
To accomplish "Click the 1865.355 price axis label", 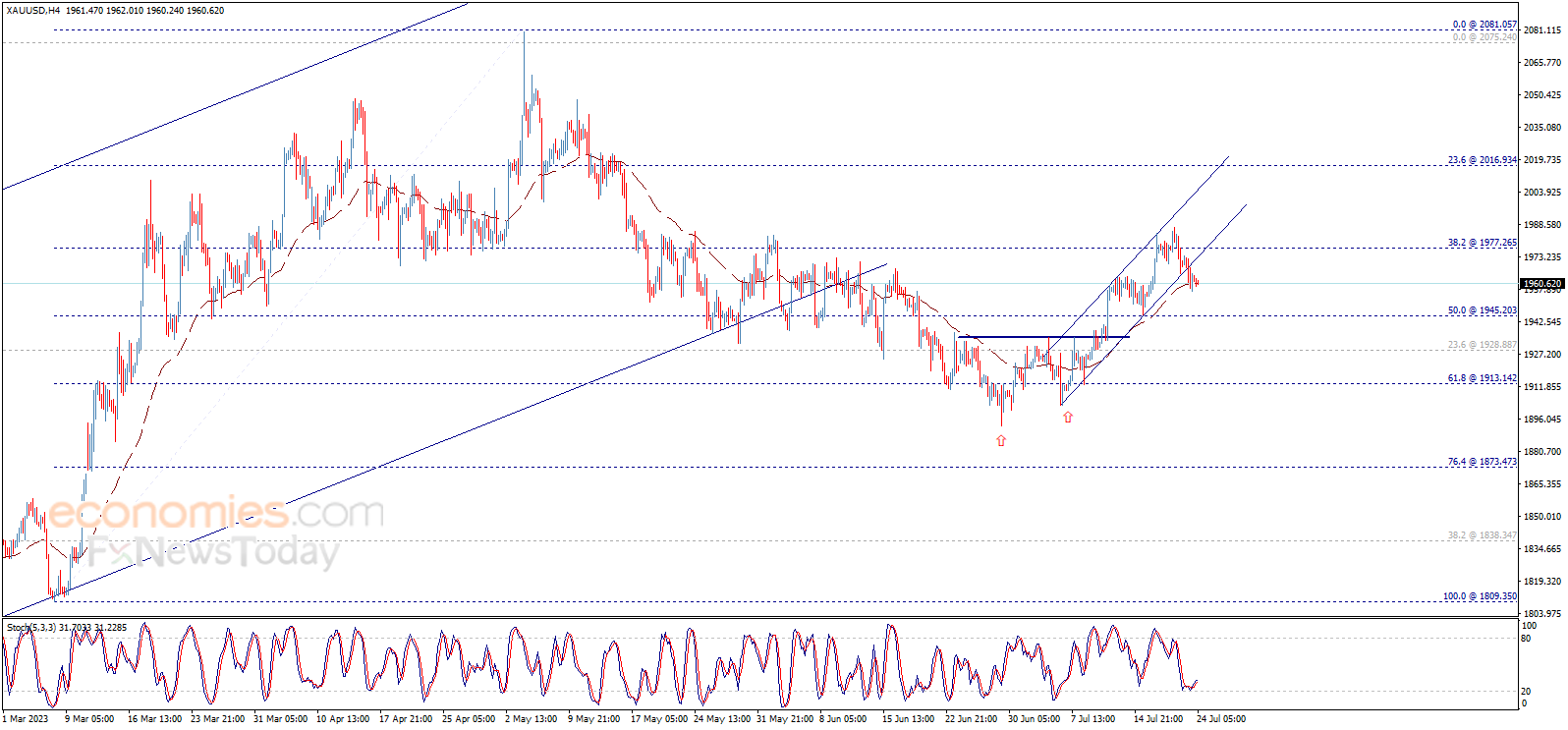I will pyautogui.click(x=1542, y=484).
